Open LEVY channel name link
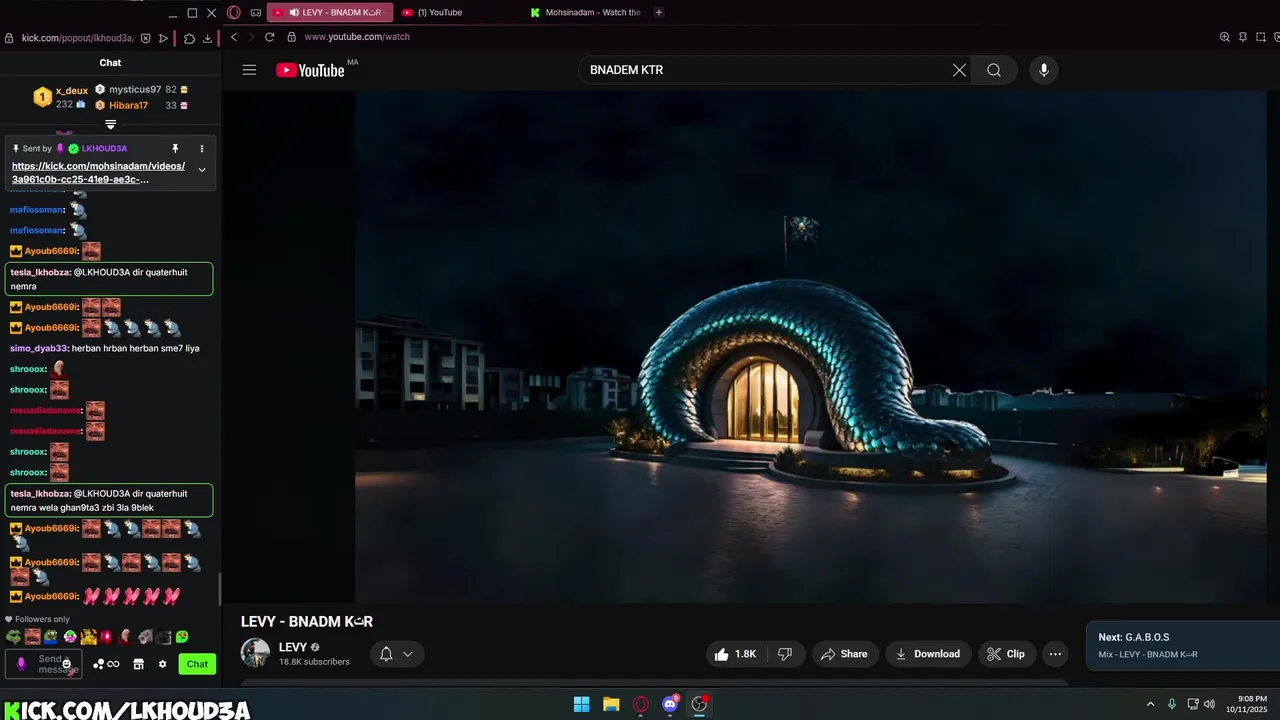This screenshot has height=720, width=1280. [292, 647]
